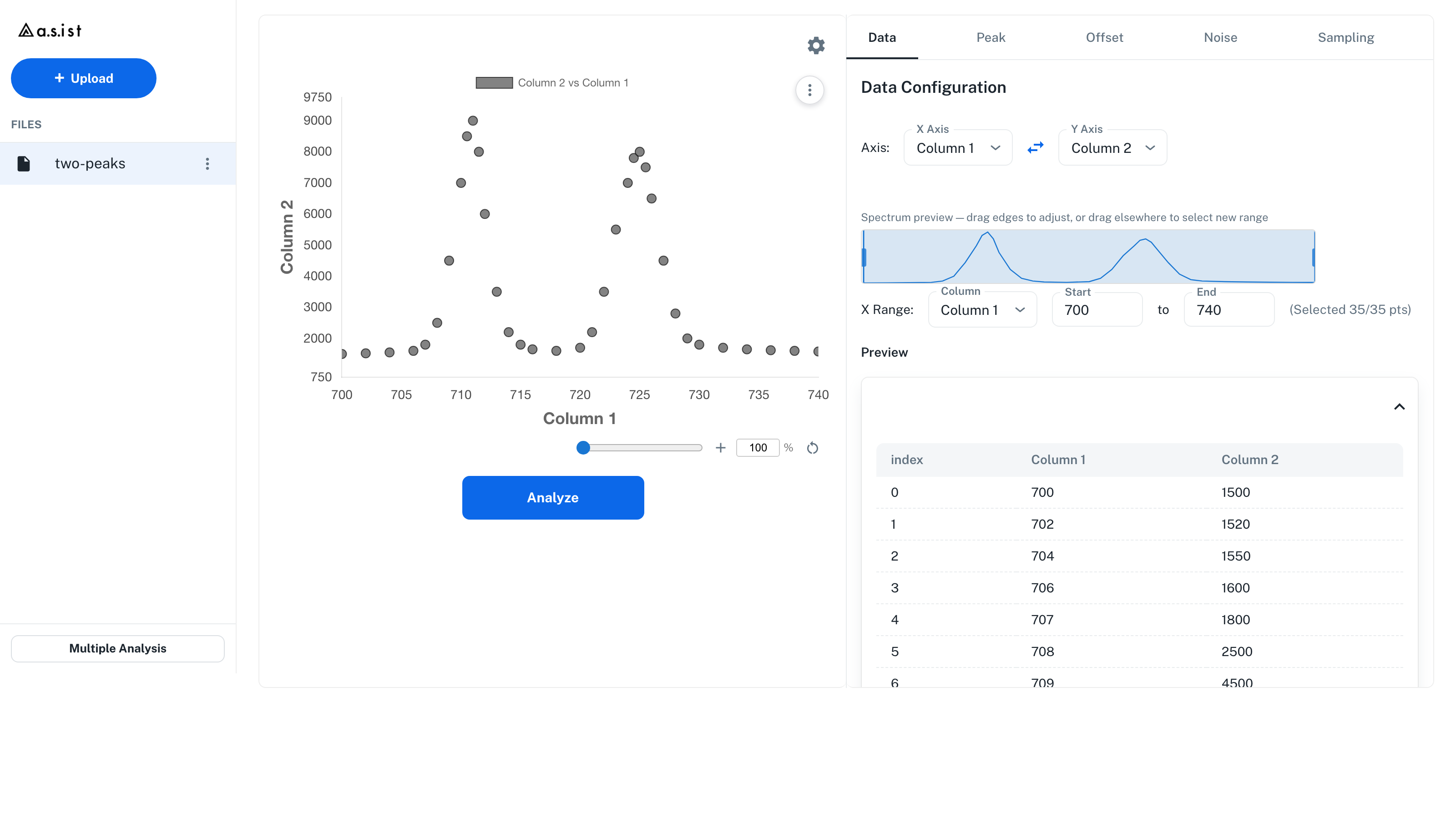Click the plus zoom-in icon
The height and width of the screenshot is (819, 1456).
pos(720,448)
